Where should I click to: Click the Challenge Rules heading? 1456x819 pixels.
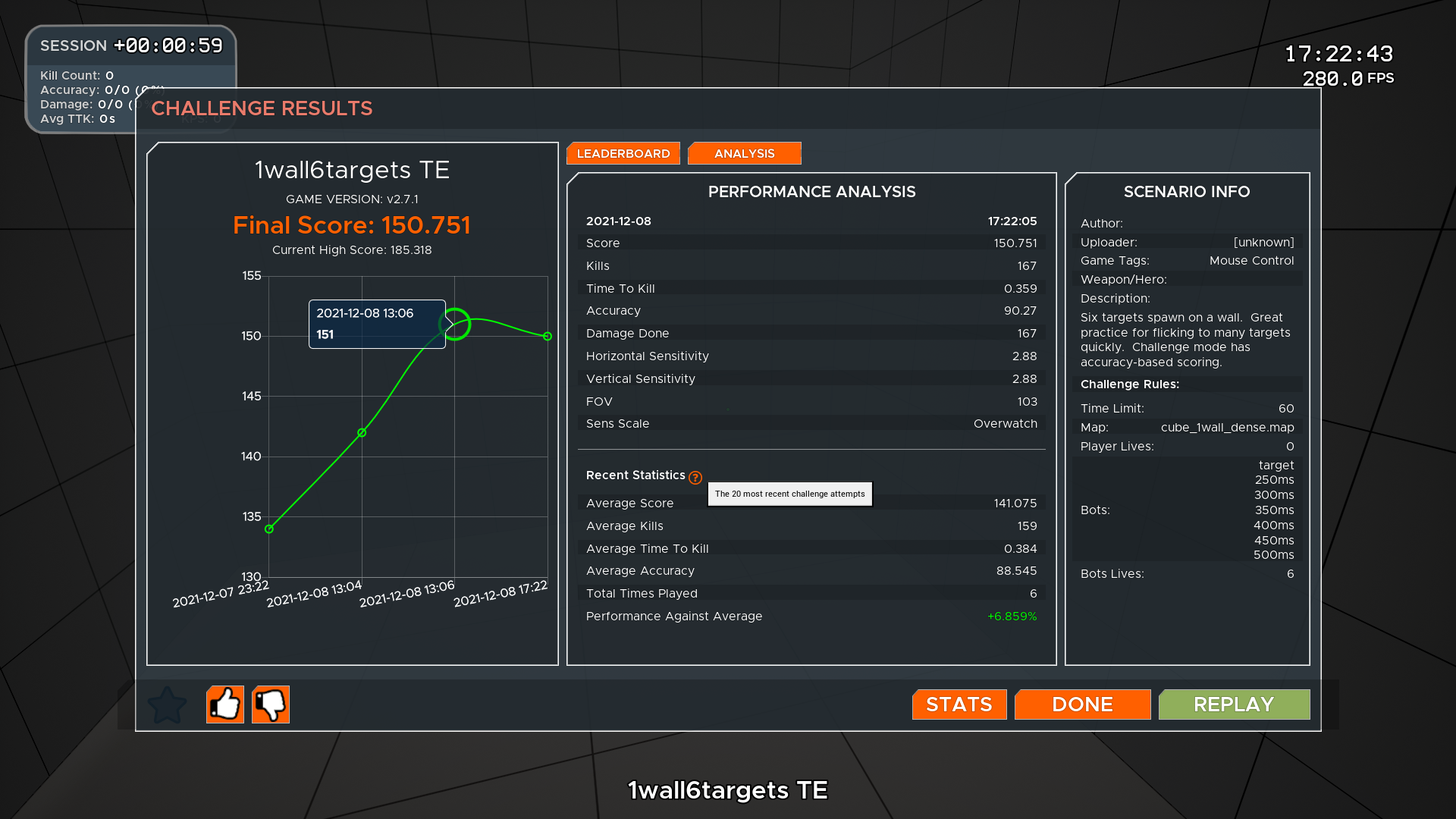1129,384
